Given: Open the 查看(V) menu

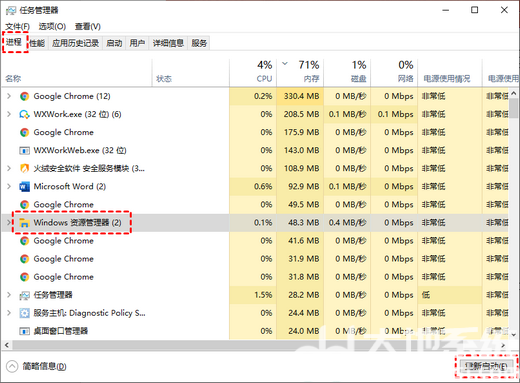Looking at the screenshot, I should tap(88, 26).
